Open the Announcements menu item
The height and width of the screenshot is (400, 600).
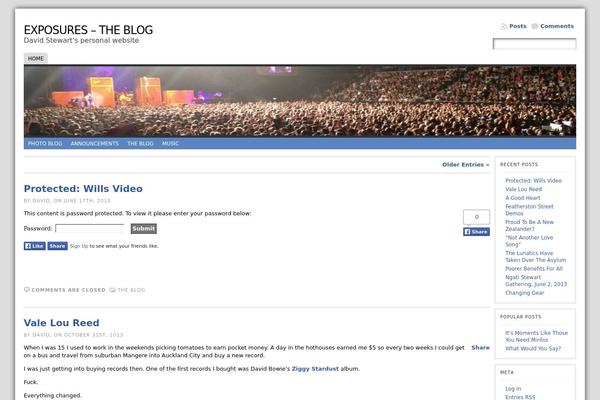click(95, 144)
